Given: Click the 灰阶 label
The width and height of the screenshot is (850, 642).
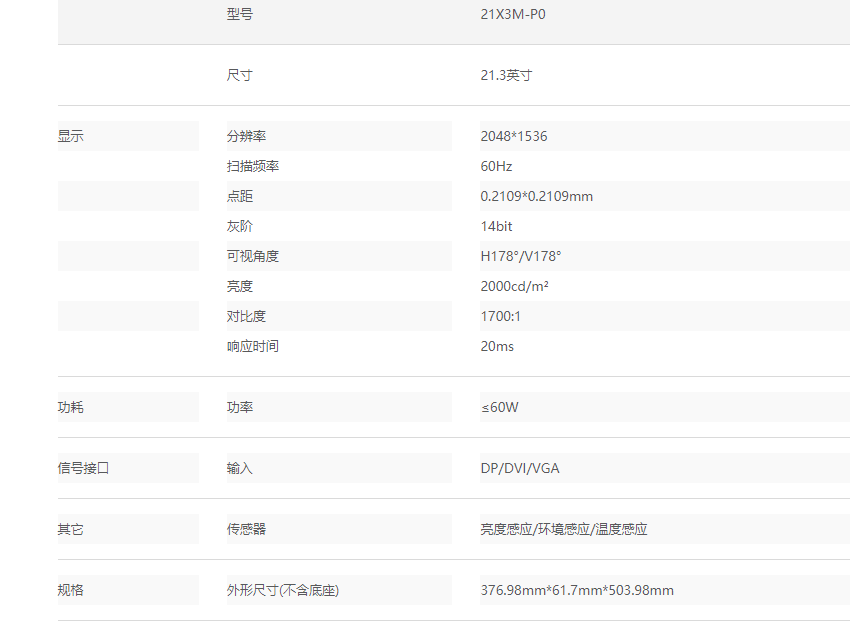Looking at the screenshot, I should 240,226.
